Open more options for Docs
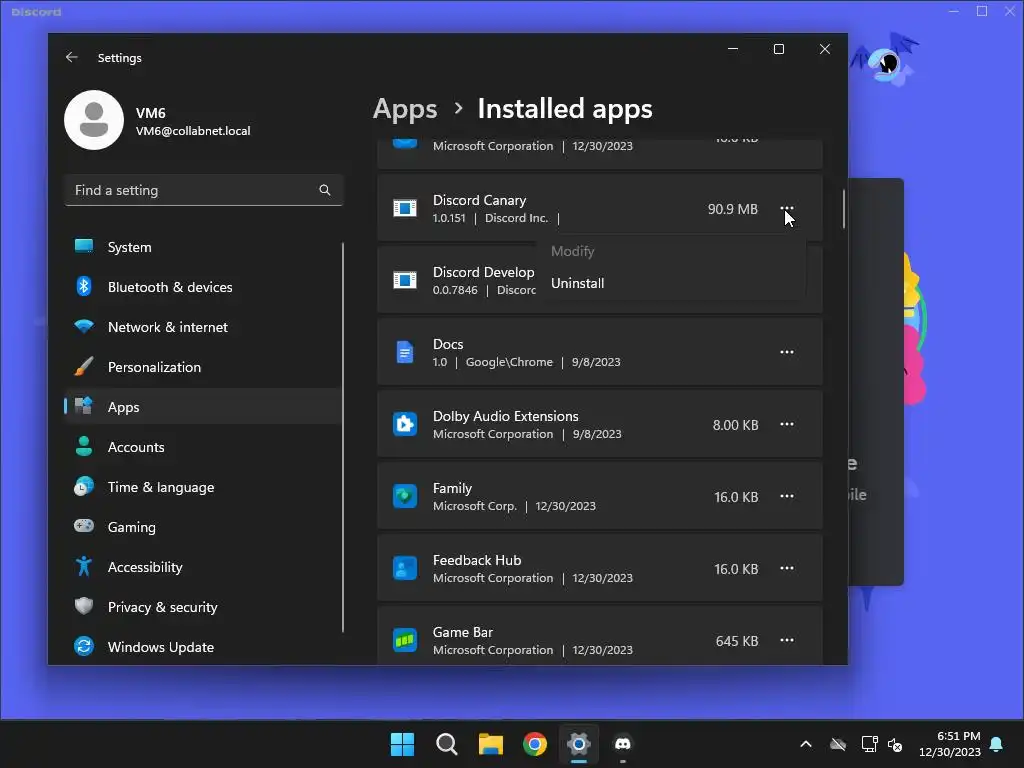This screenshot has width=1024, height=768. point(787,352)
